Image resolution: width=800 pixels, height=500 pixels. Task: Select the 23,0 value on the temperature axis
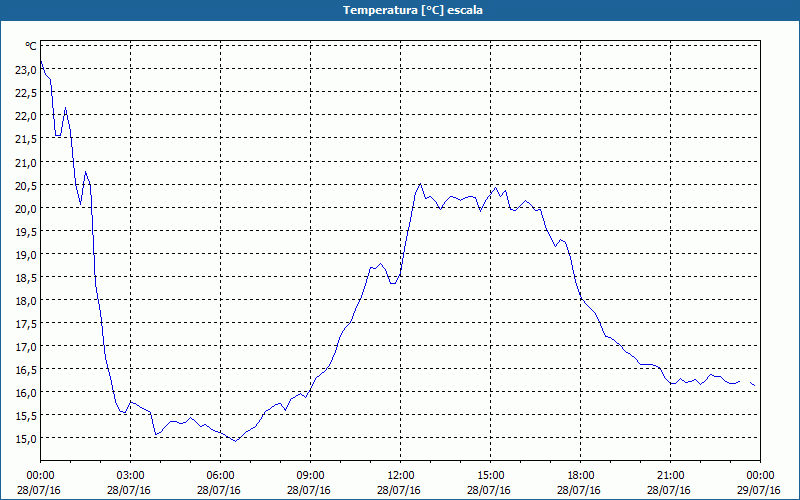pos(26,70)
